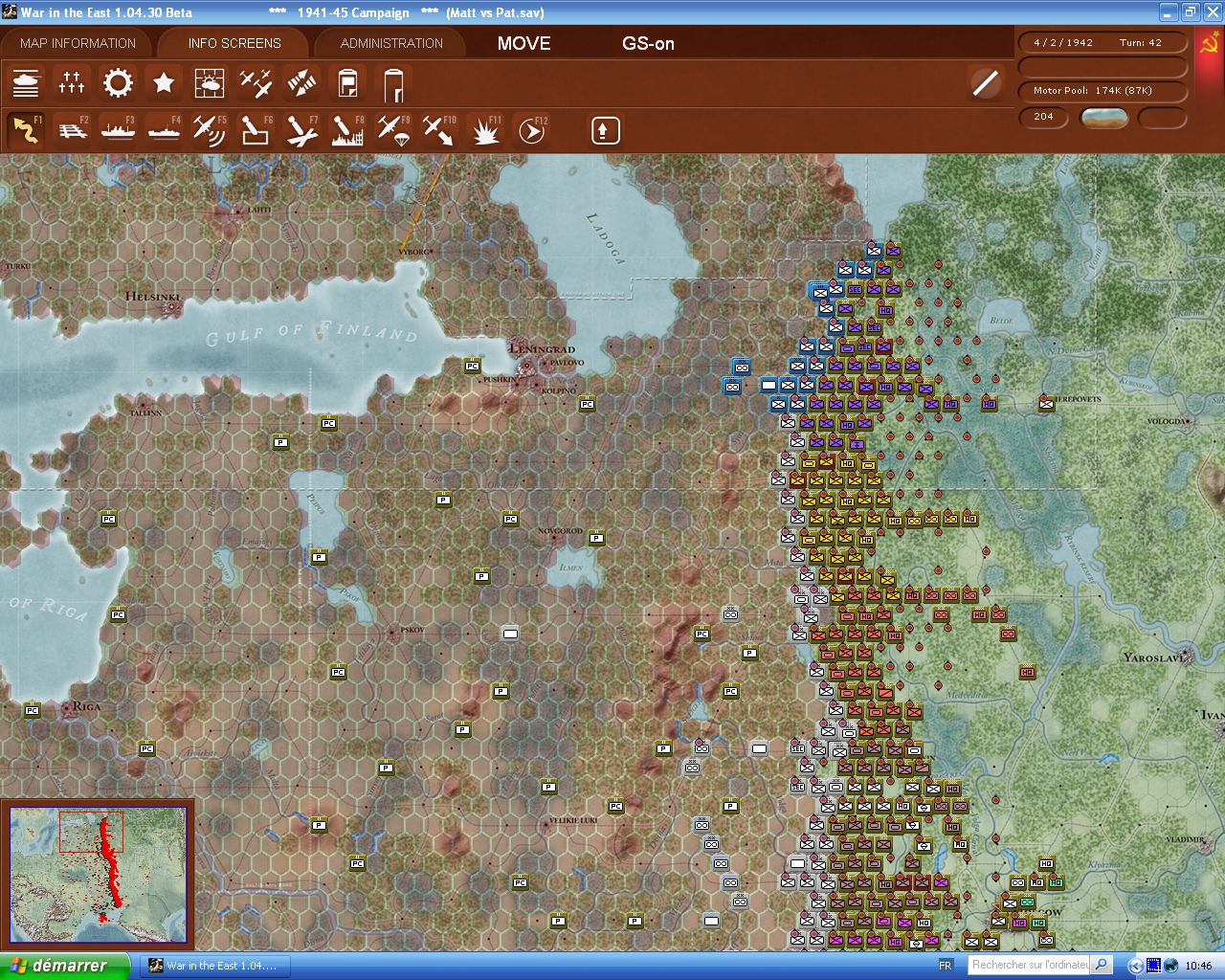Open the Order of Battle screen icon
1225x980 pixels.
[26, 83]
